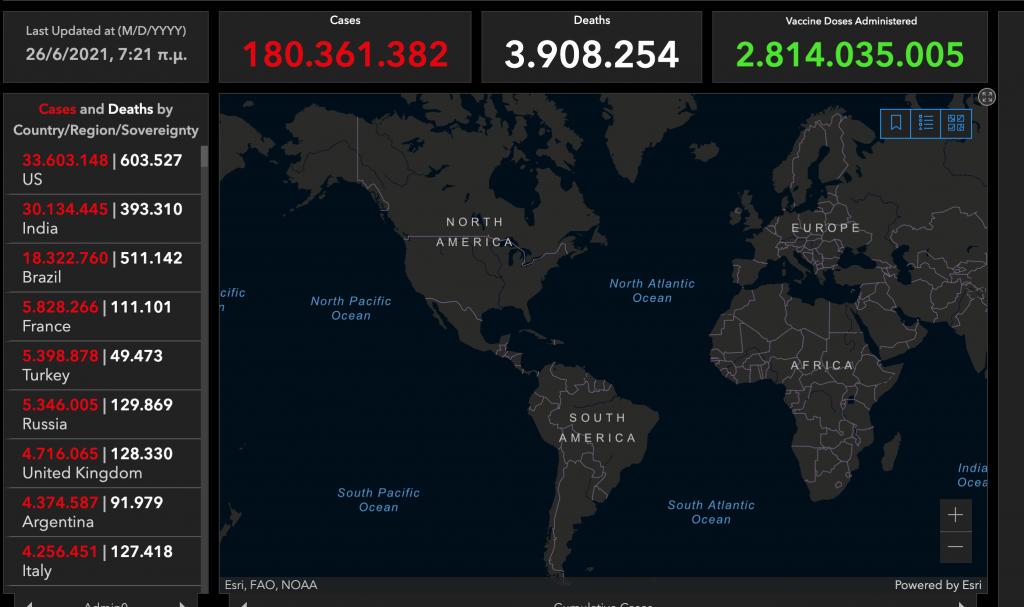Image resolution: width=1024 pixels, height=607 pixels.
Task: Select US in the country list
Action: click(x=102, y=169)
